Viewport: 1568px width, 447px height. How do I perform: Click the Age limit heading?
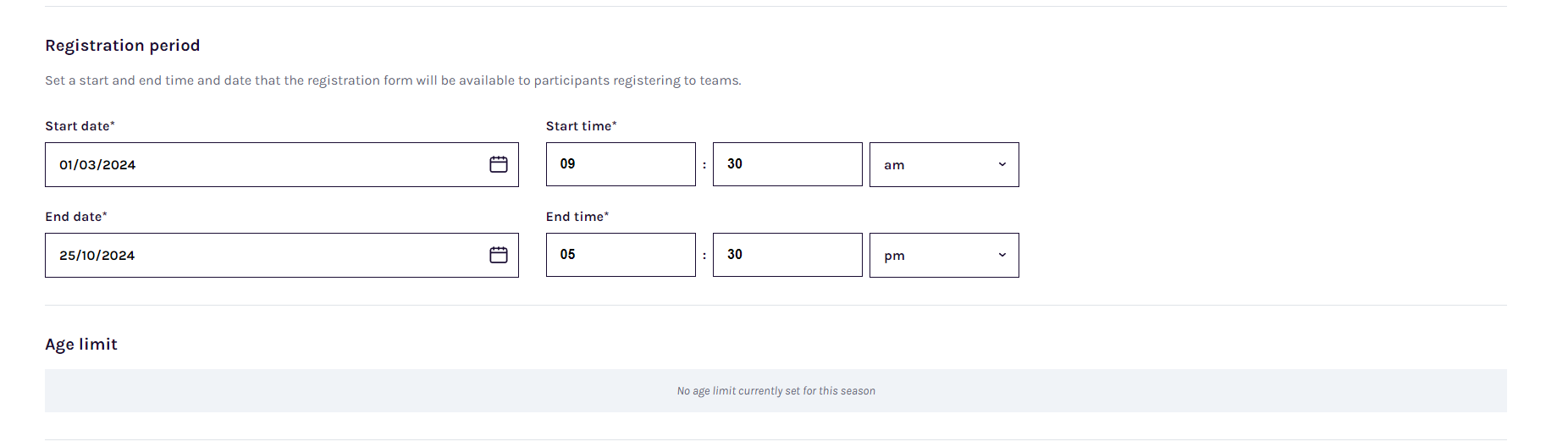click(x=81, y=345)
